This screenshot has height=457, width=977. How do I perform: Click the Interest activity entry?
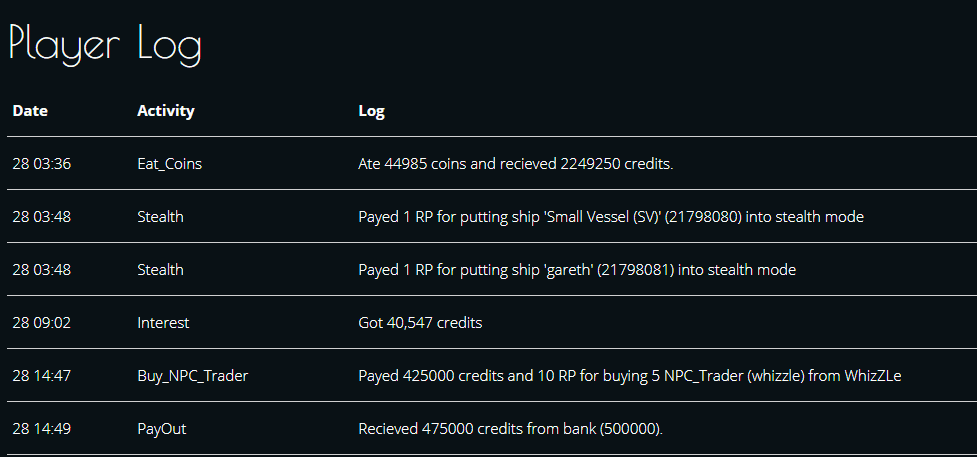(163, 323)
